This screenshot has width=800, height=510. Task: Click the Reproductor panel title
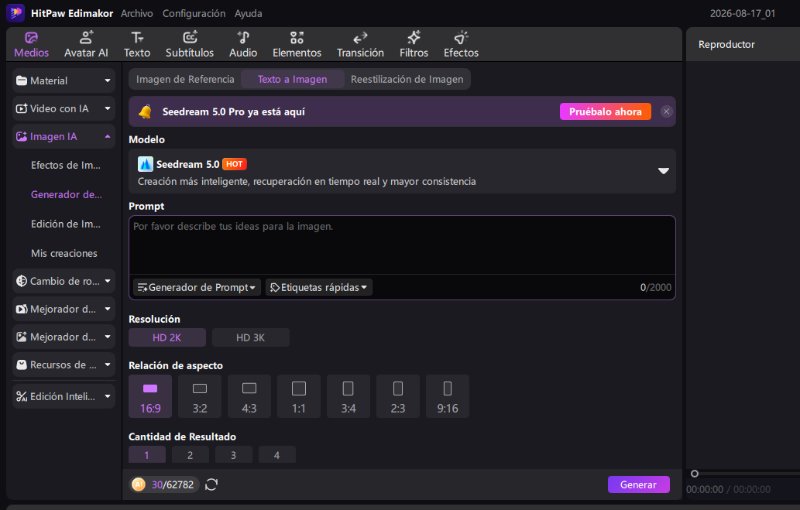[x=726, y=44]
